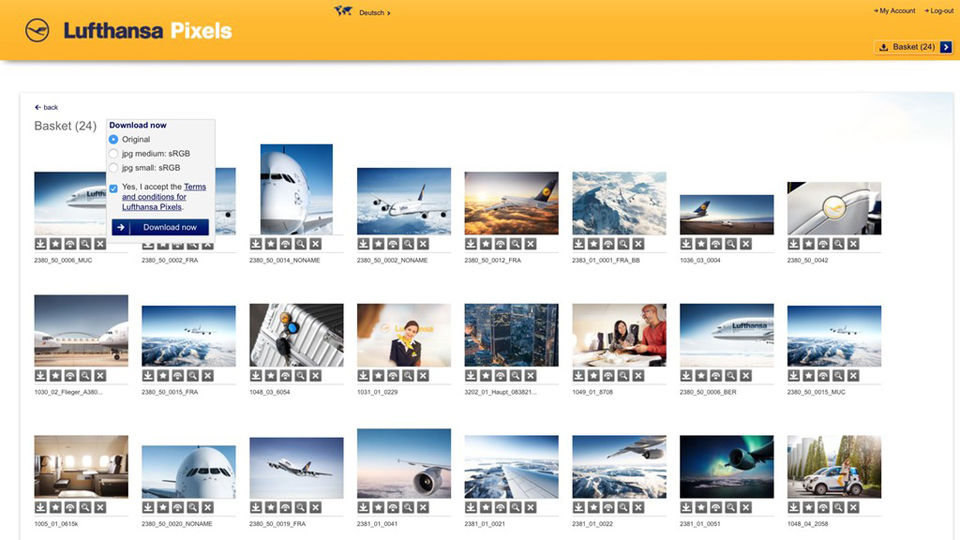Download image 2380_50_0020_NONAME
The image size is (960, 540).
click(x=148, y=507)
